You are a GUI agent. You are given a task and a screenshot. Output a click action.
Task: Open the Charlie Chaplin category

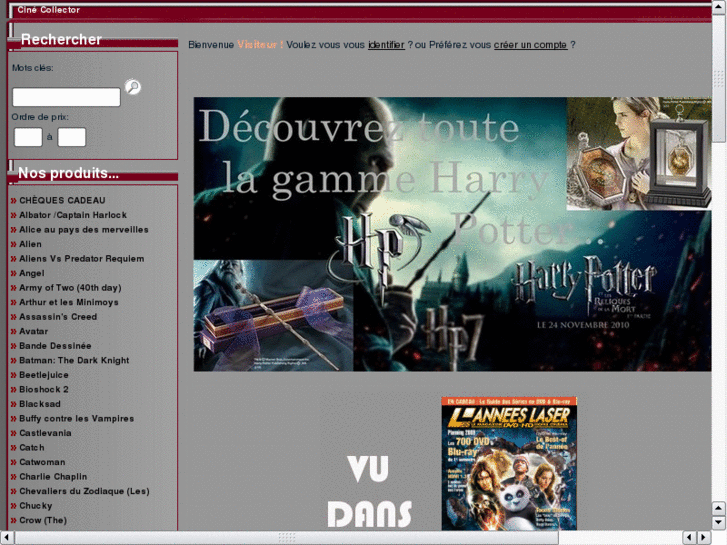tap(53, 476)
